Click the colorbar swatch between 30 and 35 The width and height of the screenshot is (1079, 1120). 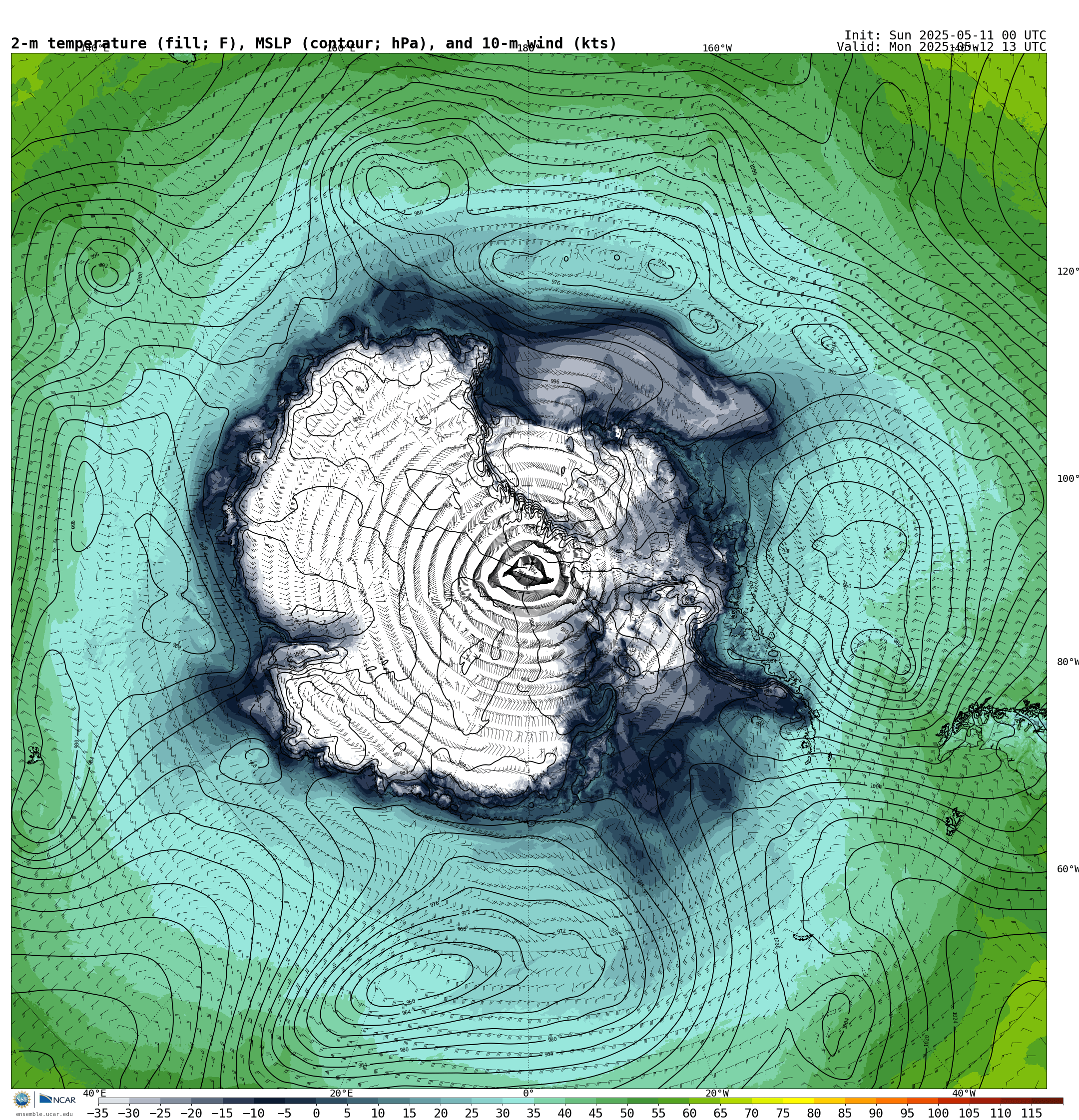518,1101
